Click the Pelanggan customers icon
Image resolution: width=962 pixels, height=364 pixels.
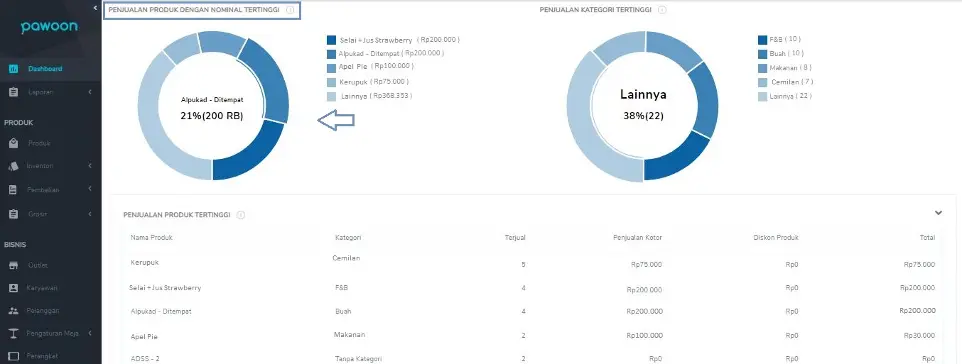(x=13, y=311)
